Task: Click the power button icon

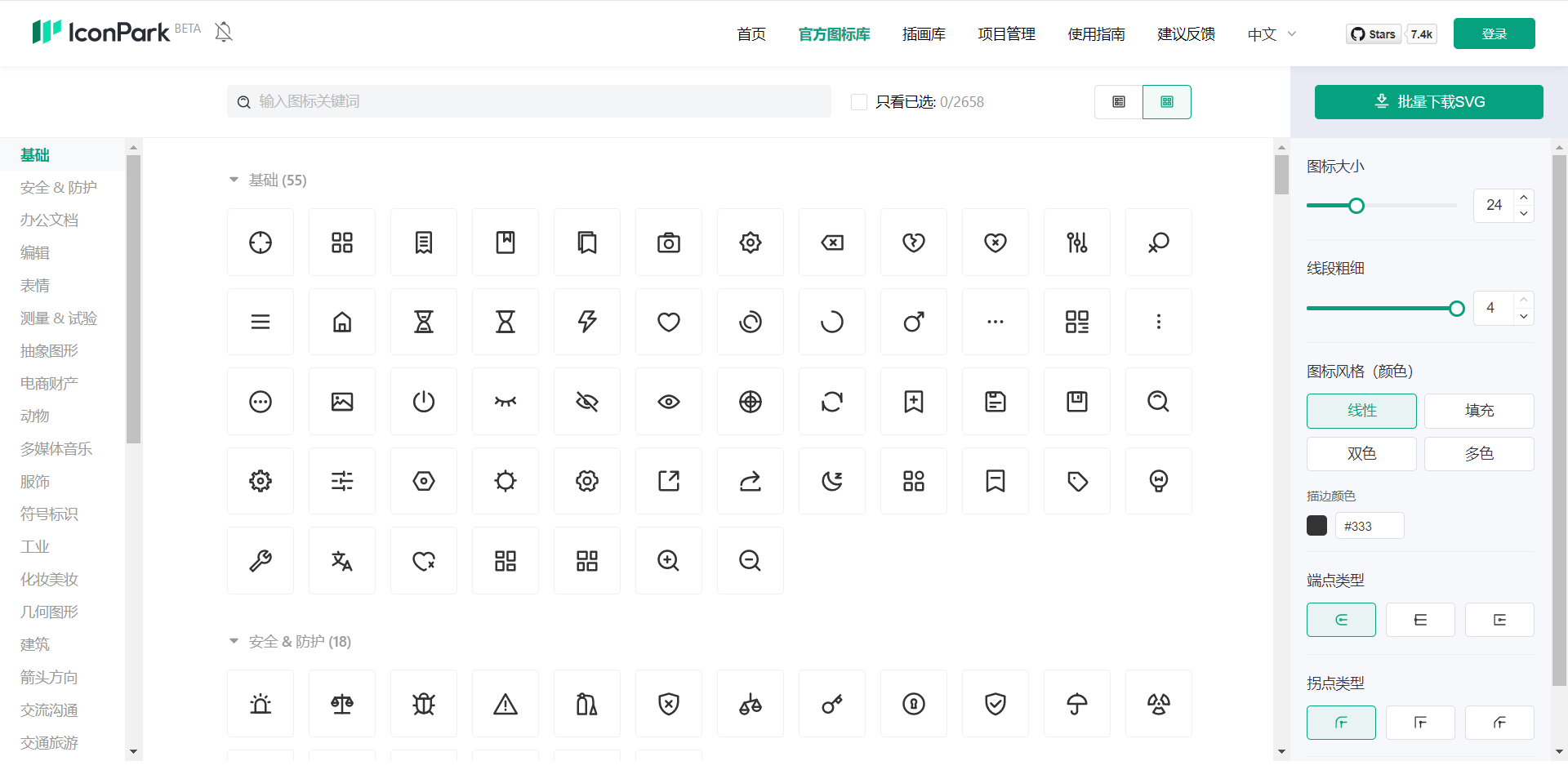Action: coord(424,402)
